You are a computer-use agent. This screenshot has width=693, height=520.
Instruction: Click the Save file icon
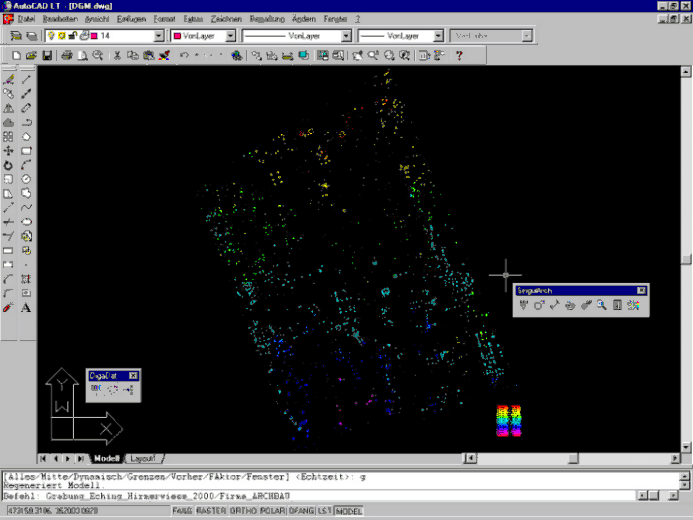pos(46,55)
